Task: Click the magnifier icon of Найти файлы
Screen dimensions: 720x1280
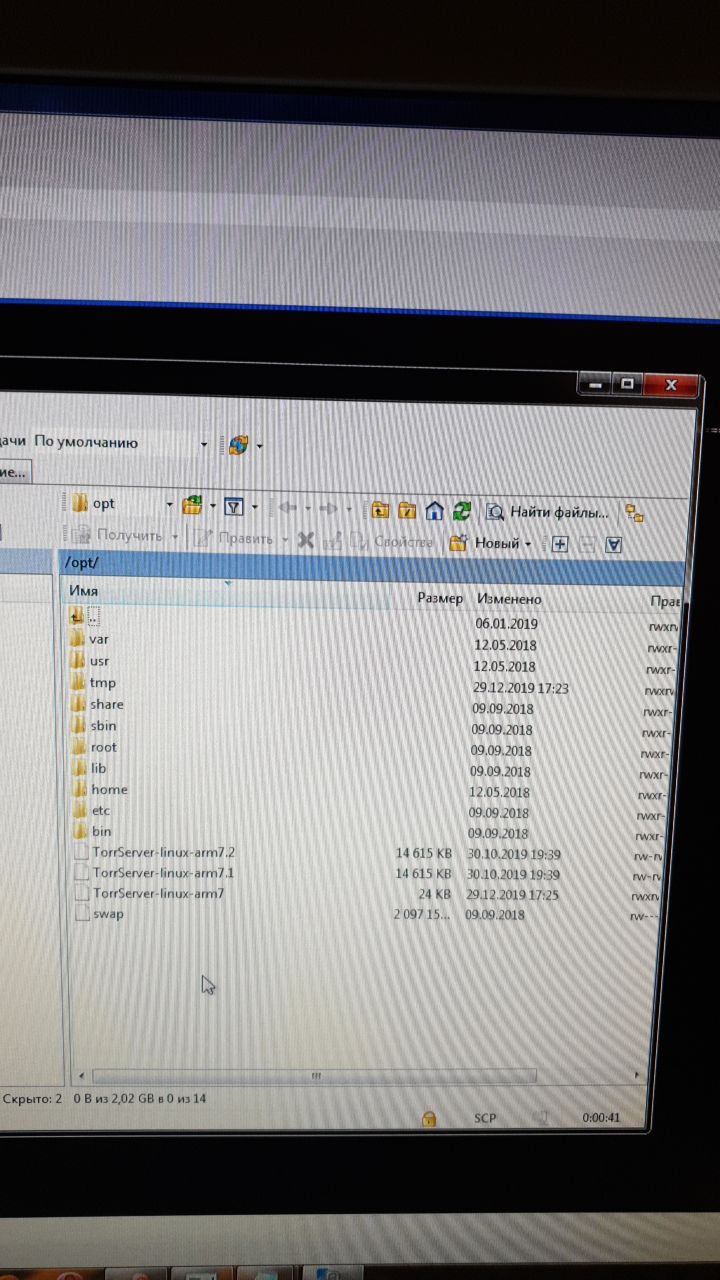Action: click(495, 511)
